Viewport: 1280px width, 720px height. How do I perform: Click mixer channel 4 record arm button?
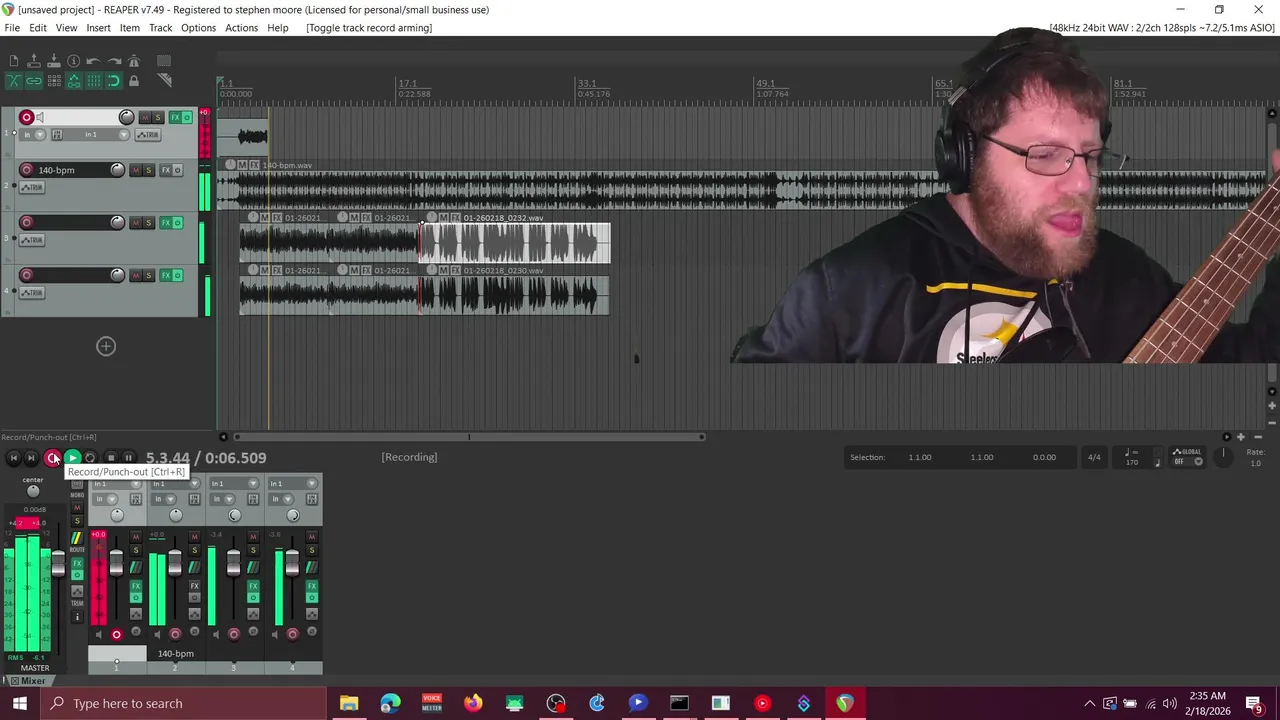pos(293,635)
